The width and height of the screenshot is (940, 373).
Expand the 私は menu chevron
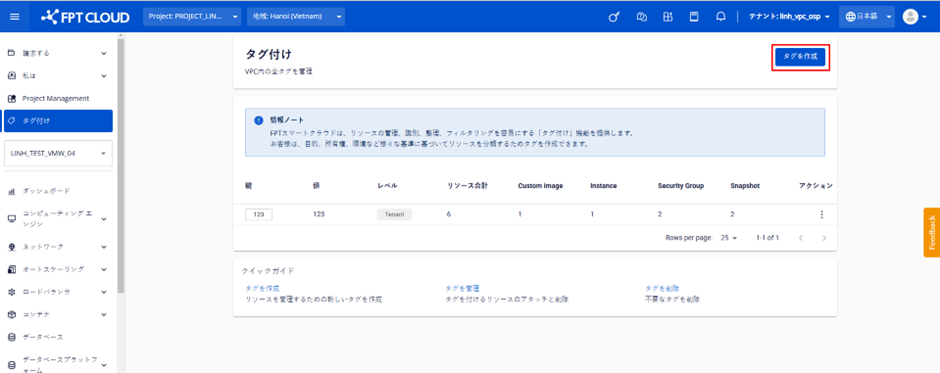pos(104,76)
